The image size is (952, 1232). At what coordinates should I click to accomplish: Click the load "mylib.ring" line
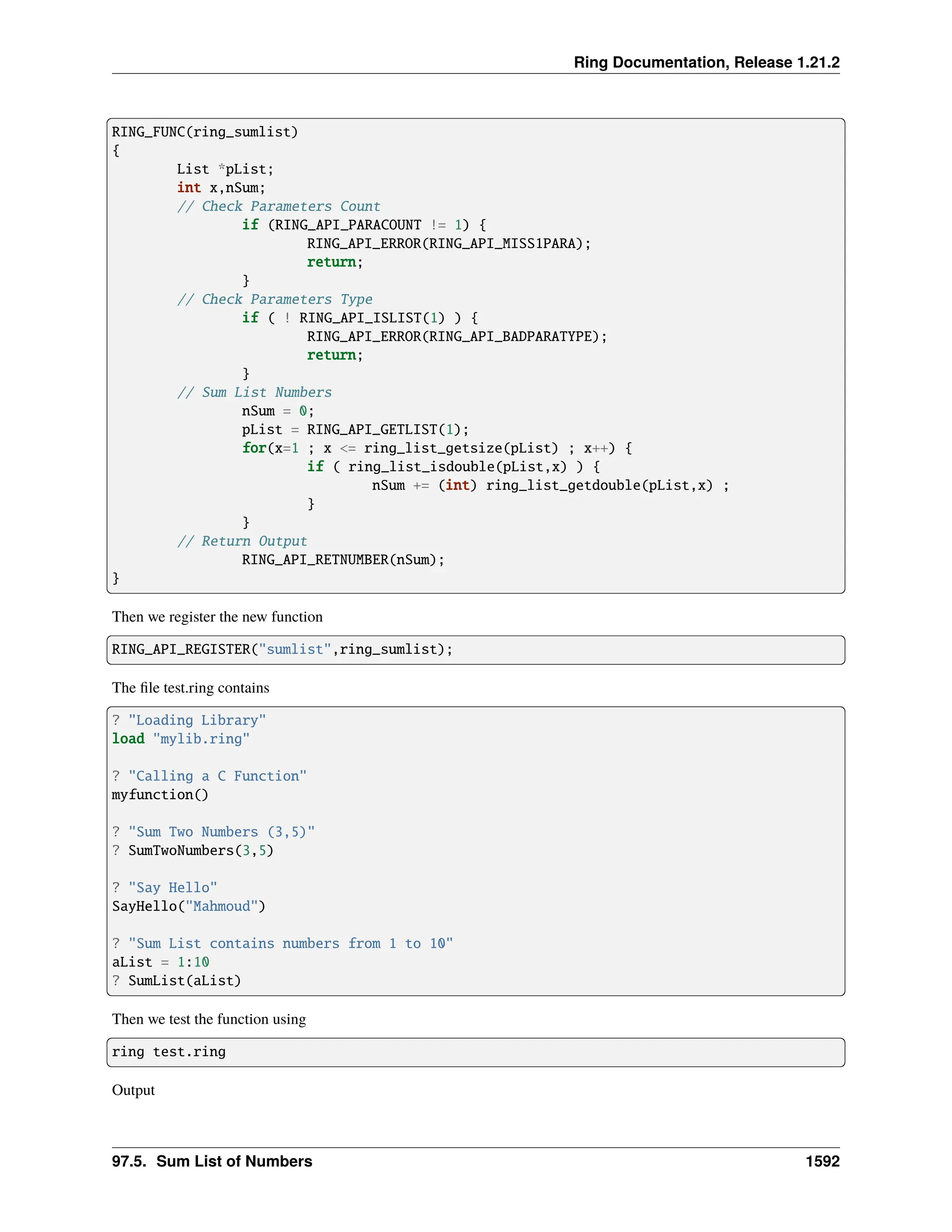(x=180, y=739)
